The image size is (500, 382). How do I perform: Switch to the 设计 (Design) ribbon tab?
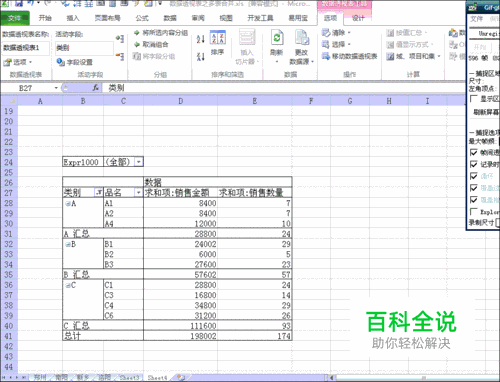point(358,18)
